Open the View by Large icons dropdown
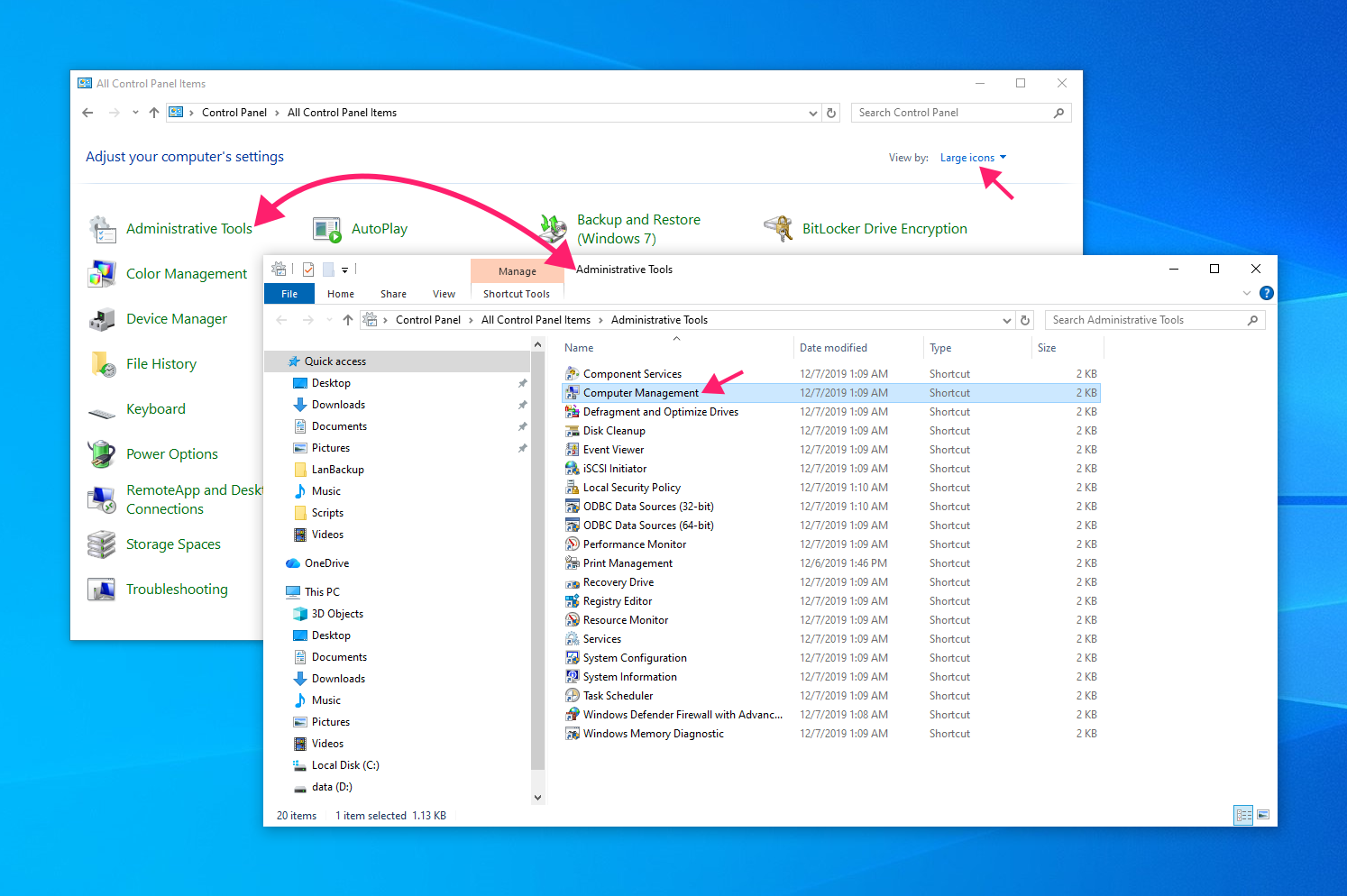Viewport: 1347px width, 896px height. [x=973, y=158]
